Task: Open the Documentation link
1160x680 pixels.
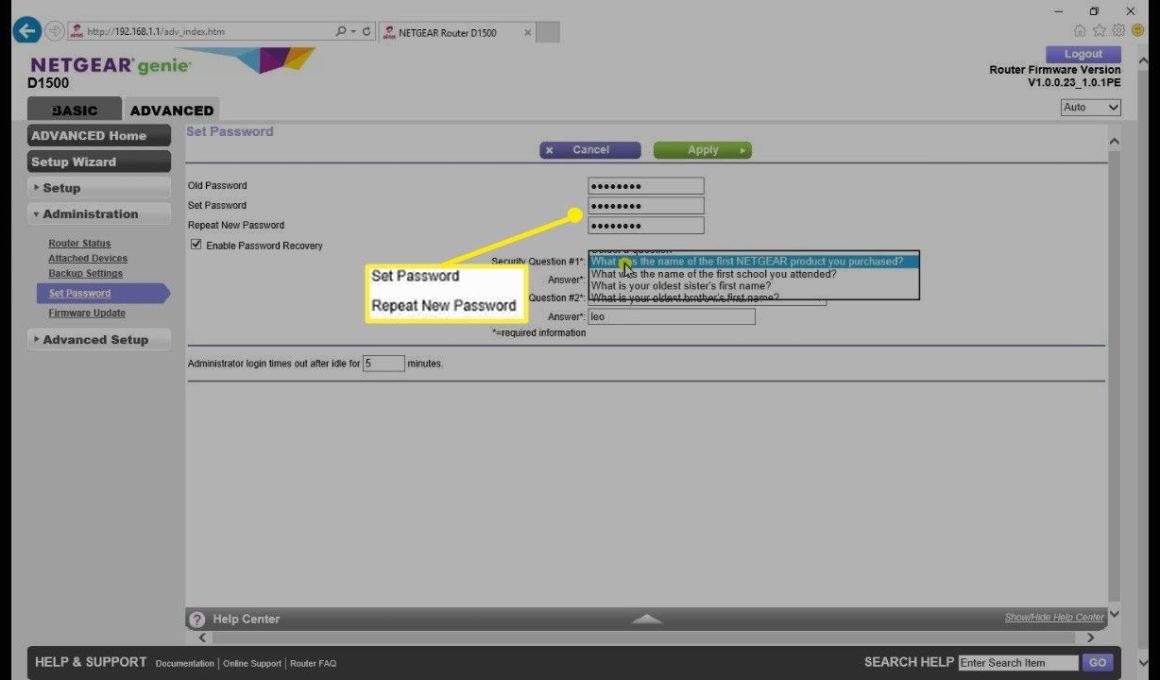Action: tap(185, 664)
